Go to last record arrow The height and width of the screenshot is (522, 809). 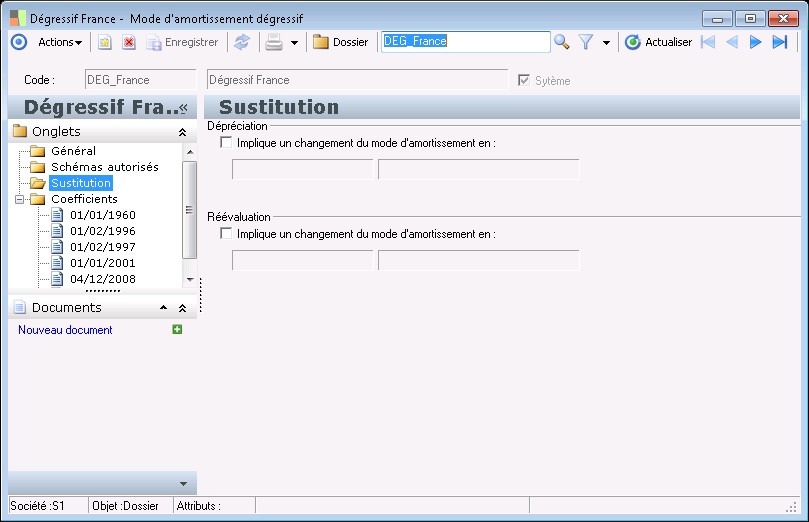click(780, 42)
